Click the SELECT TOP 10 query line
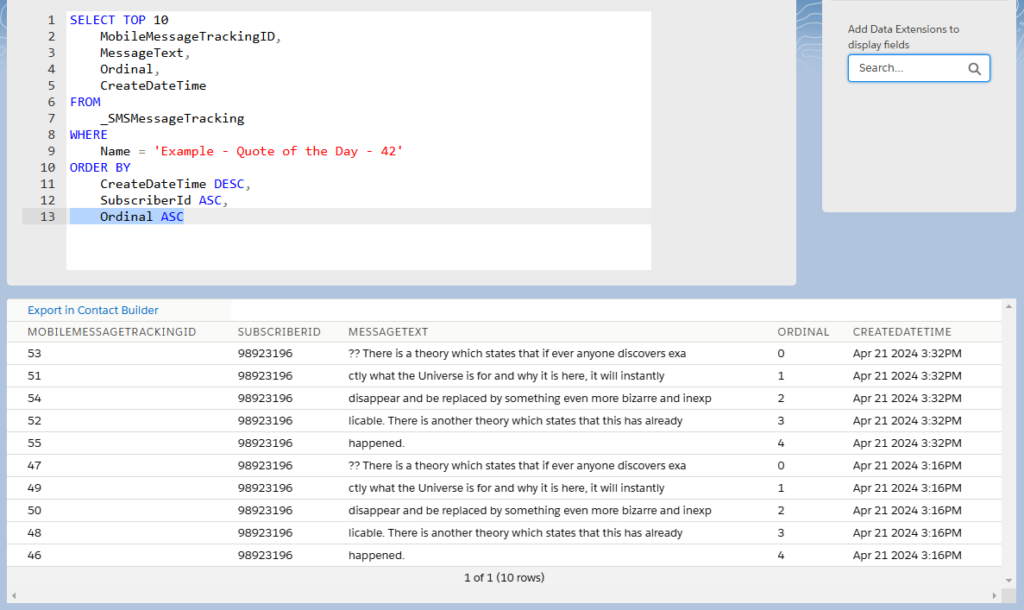Viewport: 1024px width, 610px height. pyautogui.click(x=118, y=20)
